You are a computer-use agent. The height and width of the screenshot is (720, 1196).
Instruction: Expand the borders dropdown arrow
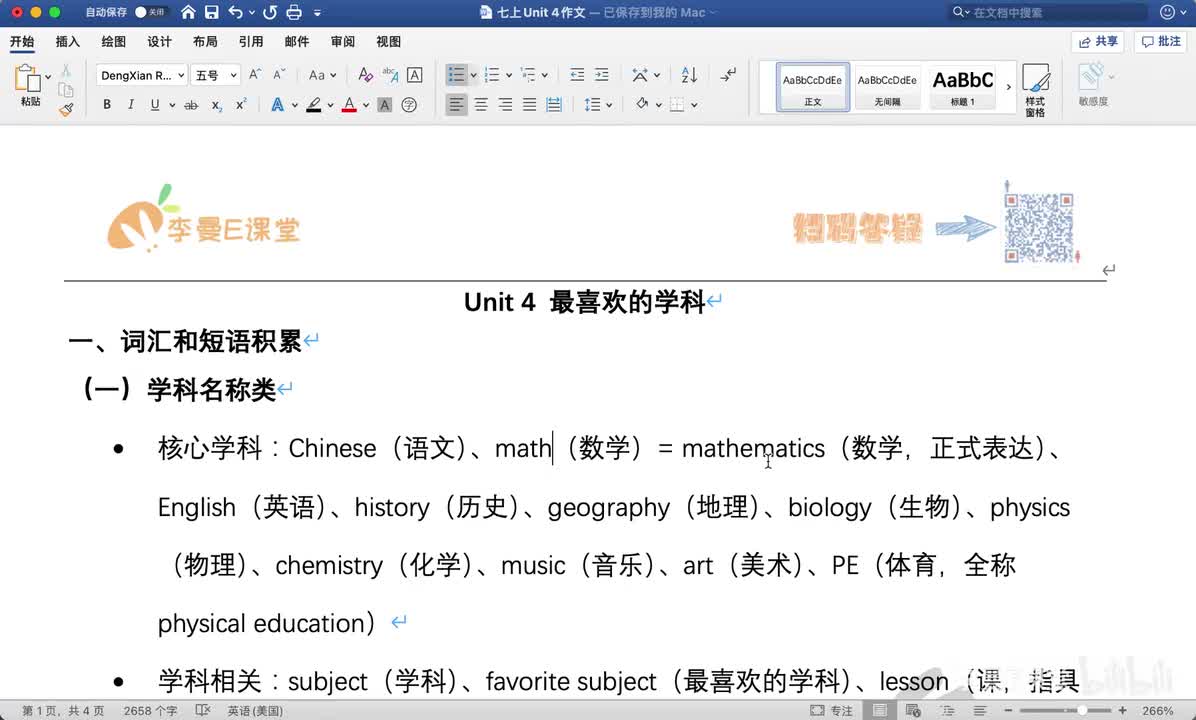click(x=694, y=104)
